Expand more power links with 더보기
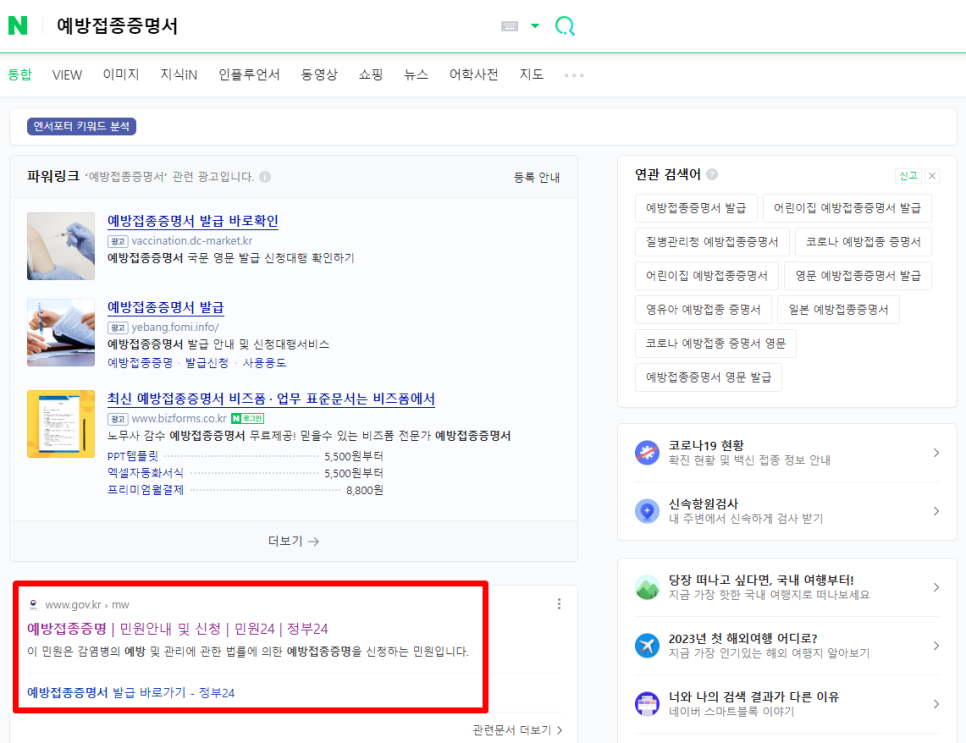 coord(293,541)
